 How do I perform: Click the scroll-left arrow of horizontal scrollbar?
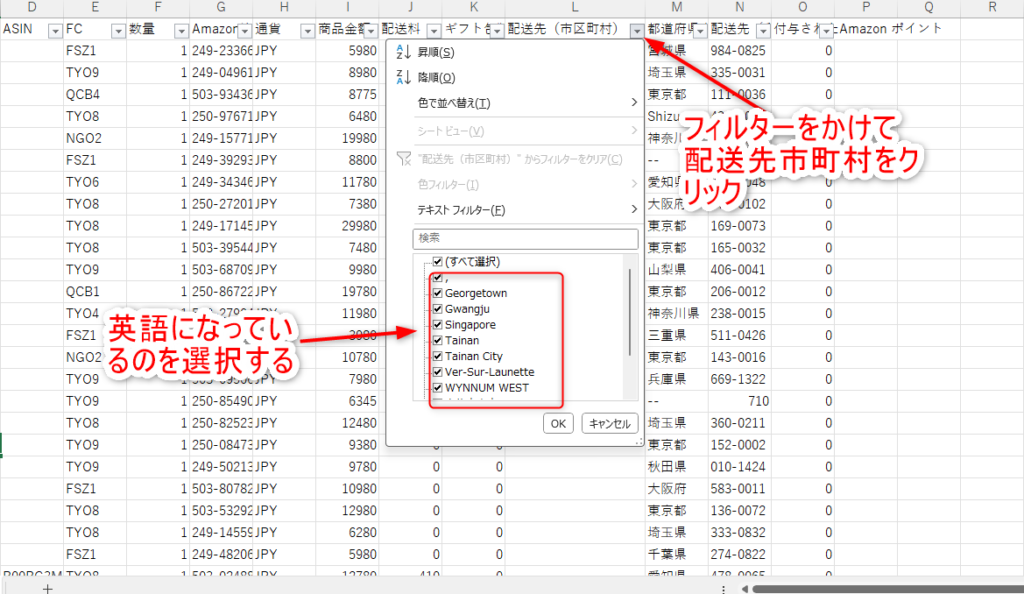click(x=741, y=588)
